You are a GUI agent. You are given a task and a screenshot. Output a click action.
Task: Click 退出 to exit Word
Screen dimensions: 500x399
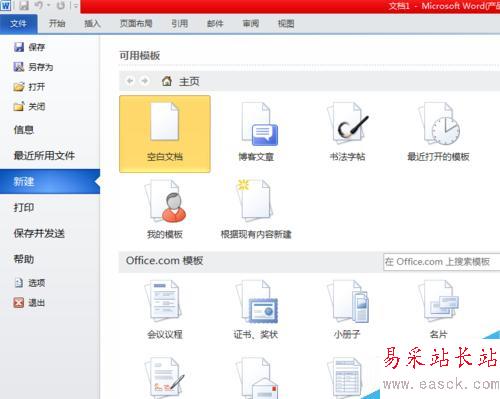tap(30, 303)
